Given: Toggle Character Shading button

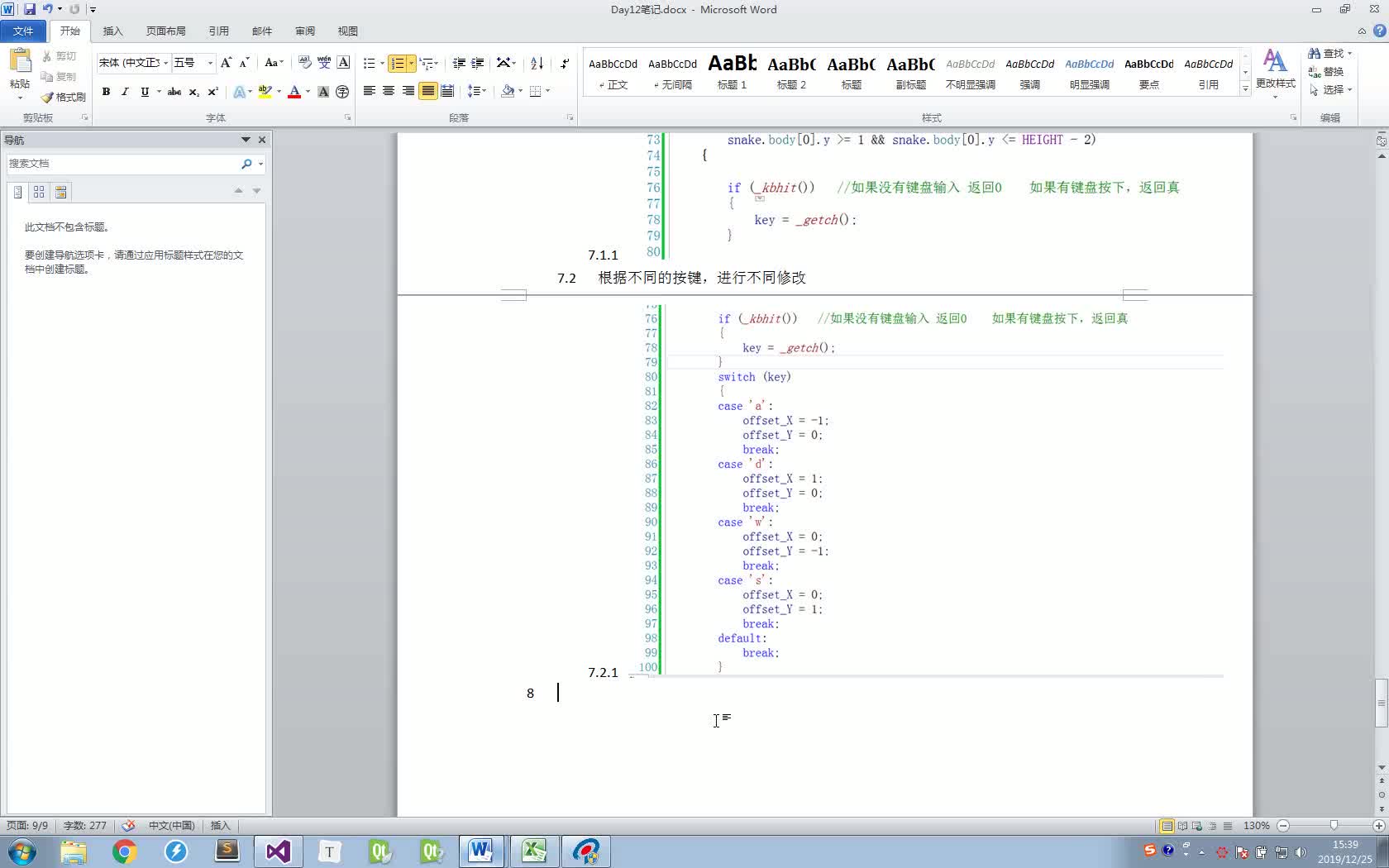Looking at the screenshot, I should (323, 92).
